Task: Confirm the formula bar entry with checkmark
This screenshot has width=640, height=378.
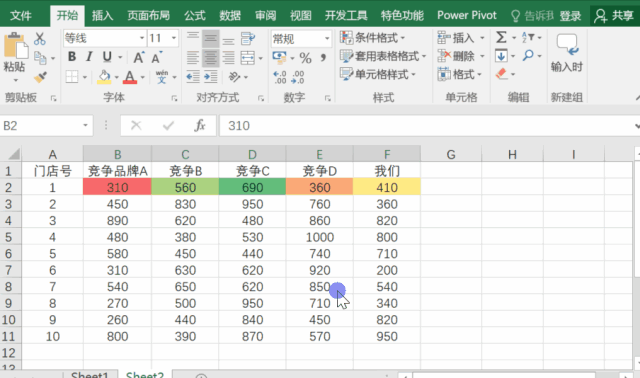Action: (168, 125)
